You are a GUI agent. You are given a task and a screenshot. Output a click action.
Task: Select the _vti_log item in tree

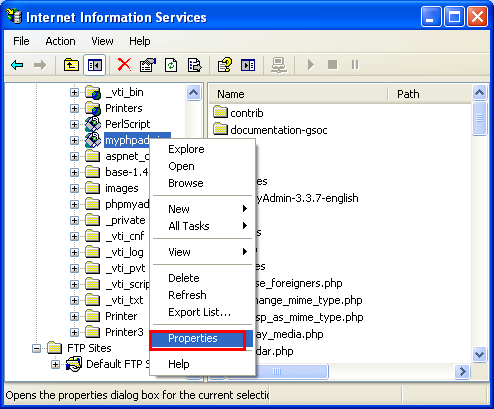tap(124, 252)
